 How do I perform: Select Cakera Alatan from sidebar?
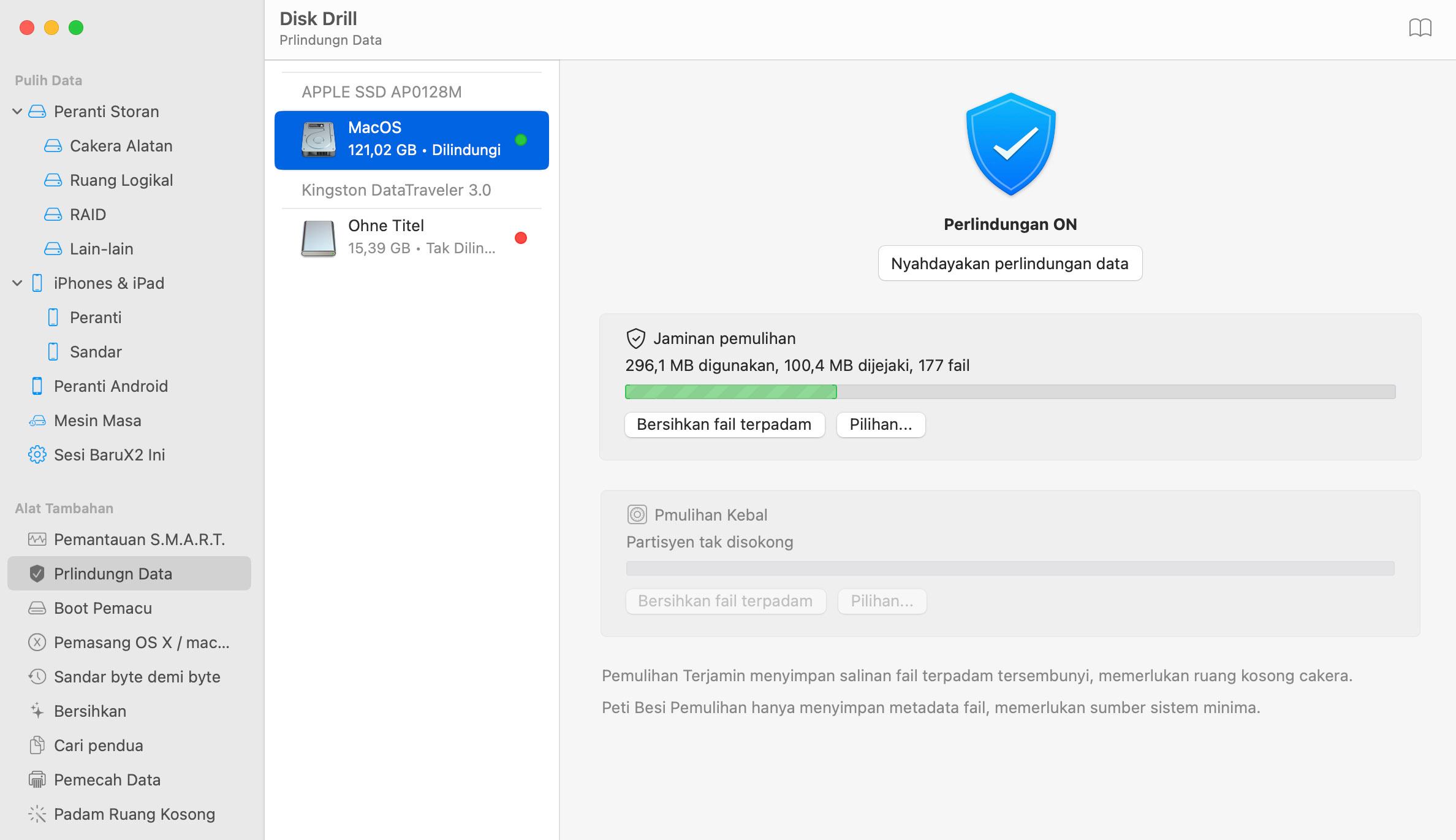122,145
